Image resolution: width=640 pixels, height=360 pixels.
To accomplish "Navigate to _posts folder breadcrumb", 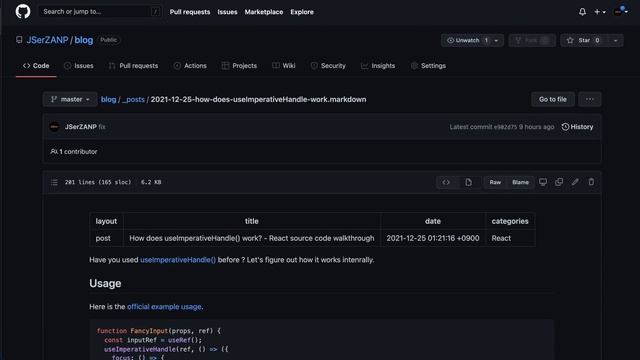I will point(133,100).
